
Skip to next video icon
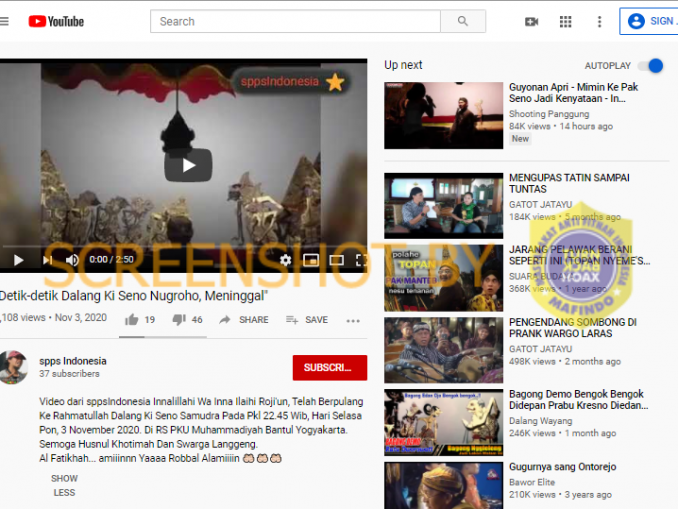pos(48,260)
